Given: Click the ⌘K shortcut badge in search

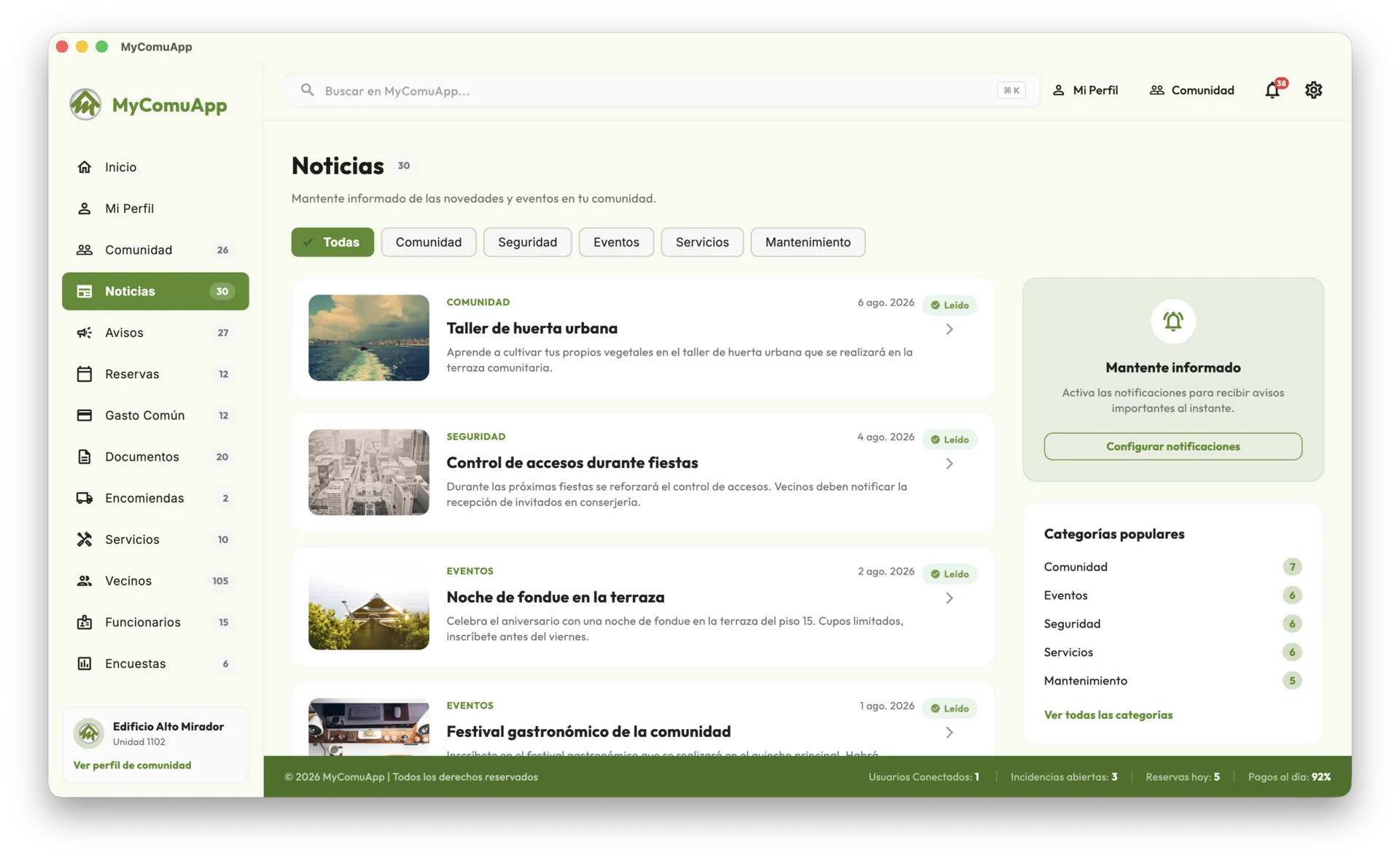Looking at the screenshot, I should click(1011, 90).
